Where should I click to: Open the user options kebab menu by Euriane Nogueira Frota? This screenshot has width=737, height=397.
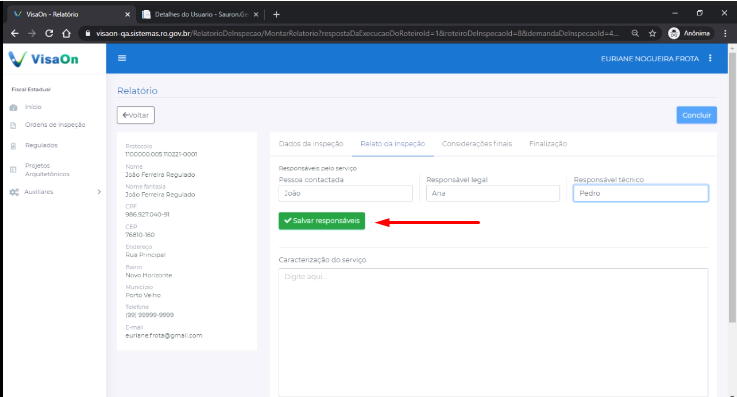point(710,58)
